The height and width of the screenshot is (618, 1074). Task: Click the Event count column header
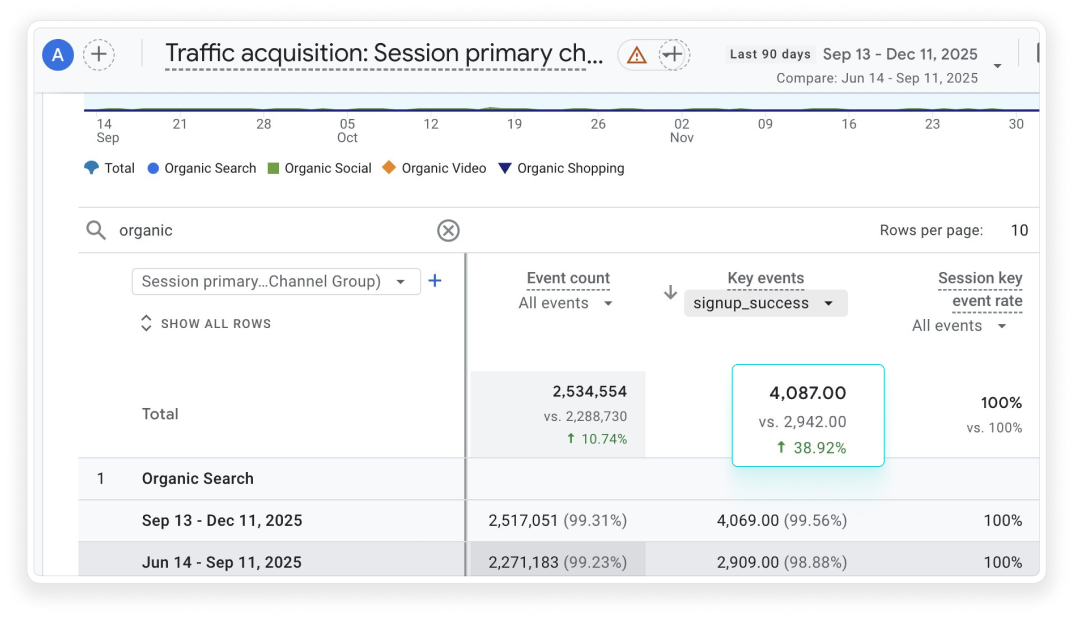click(568, 279)
